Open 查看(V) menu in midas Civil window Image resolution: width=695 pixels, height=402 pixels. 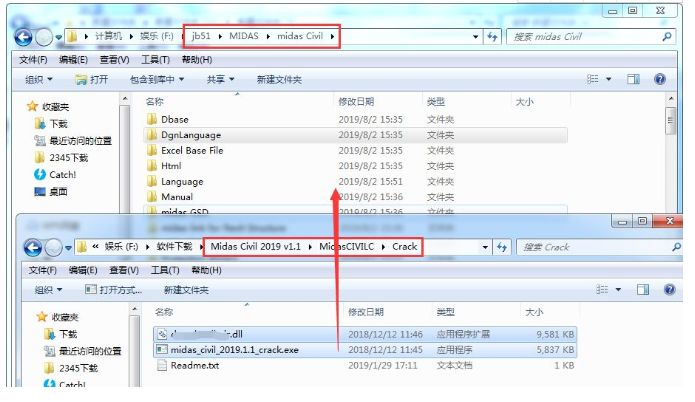[114, 60]
